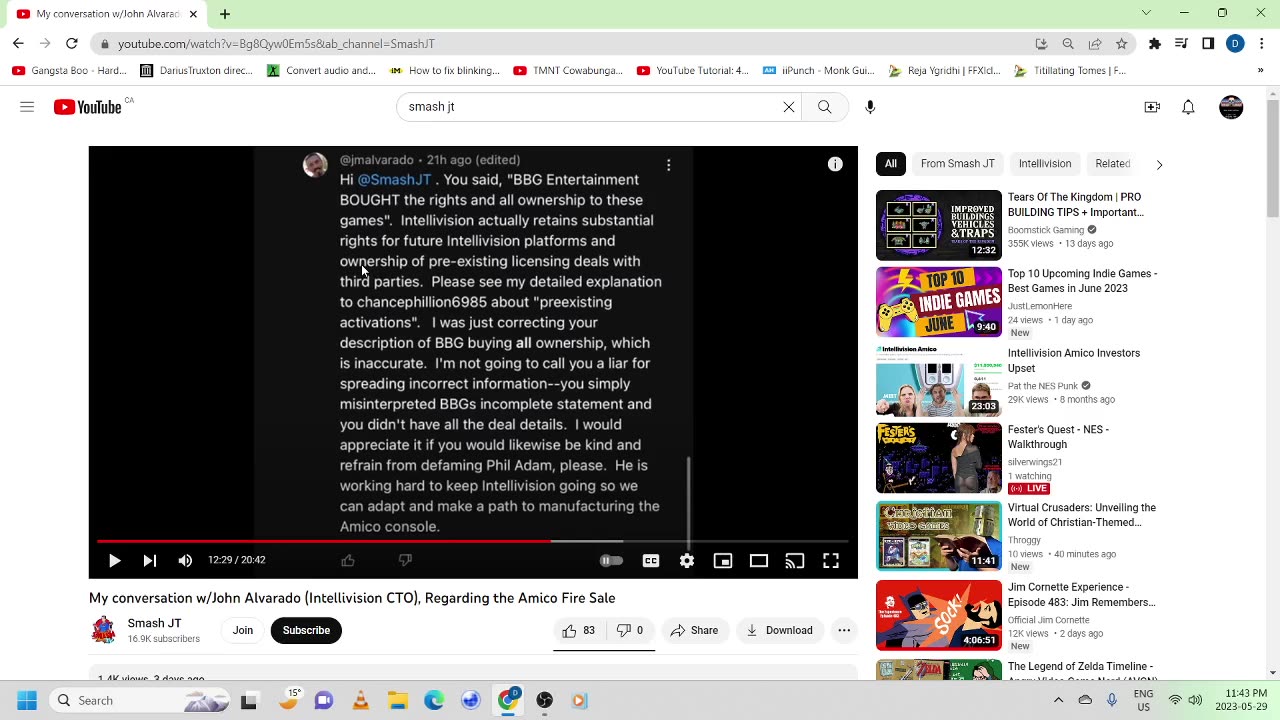
Task: Open Tears Of The Kingdom video thumbnail
Action: tap(939, 225)
